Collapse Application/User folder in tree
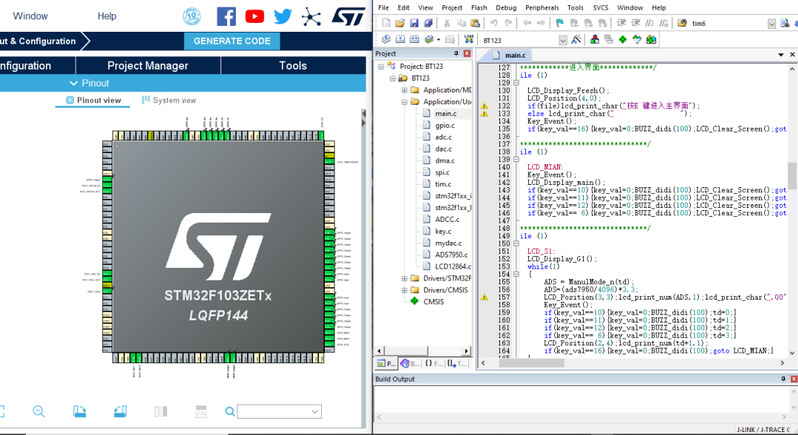 click(x=405, y=102)
